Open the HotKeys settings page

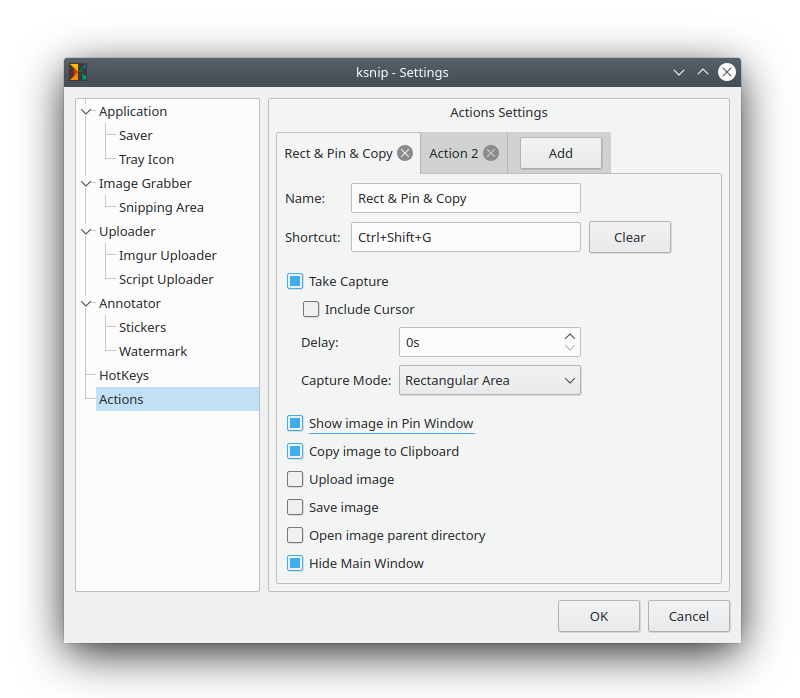(x=124, y=375)
